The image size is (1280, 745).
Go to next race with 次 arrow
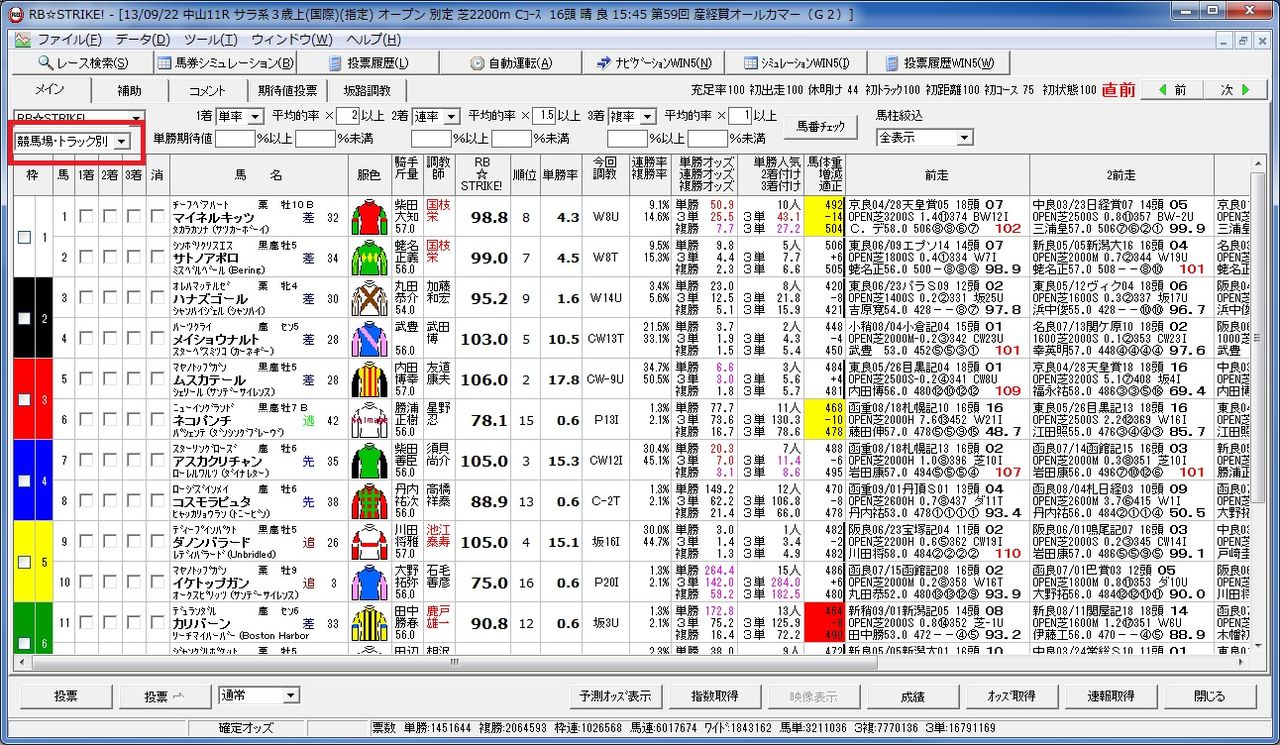[x=1235, y=90]
